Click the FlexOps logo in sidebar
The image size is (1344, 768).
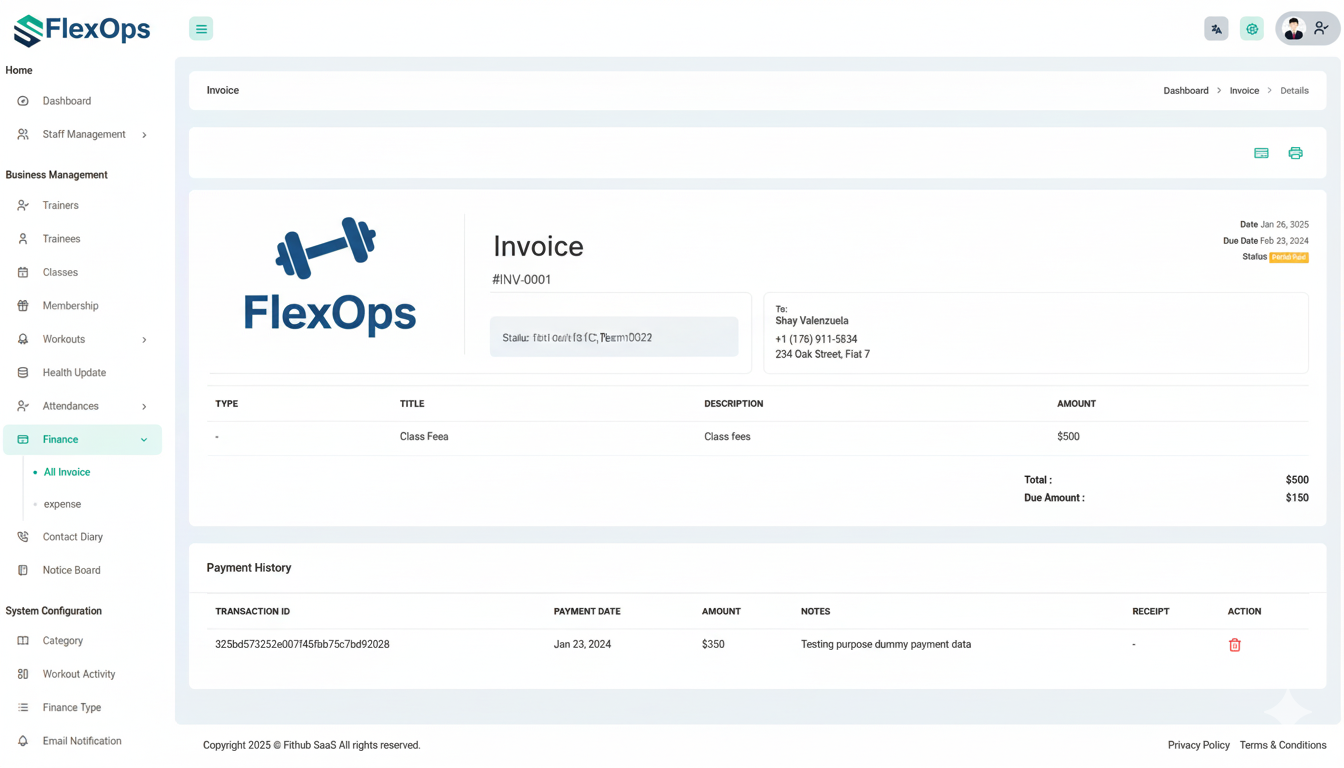[x=82, y=30]
